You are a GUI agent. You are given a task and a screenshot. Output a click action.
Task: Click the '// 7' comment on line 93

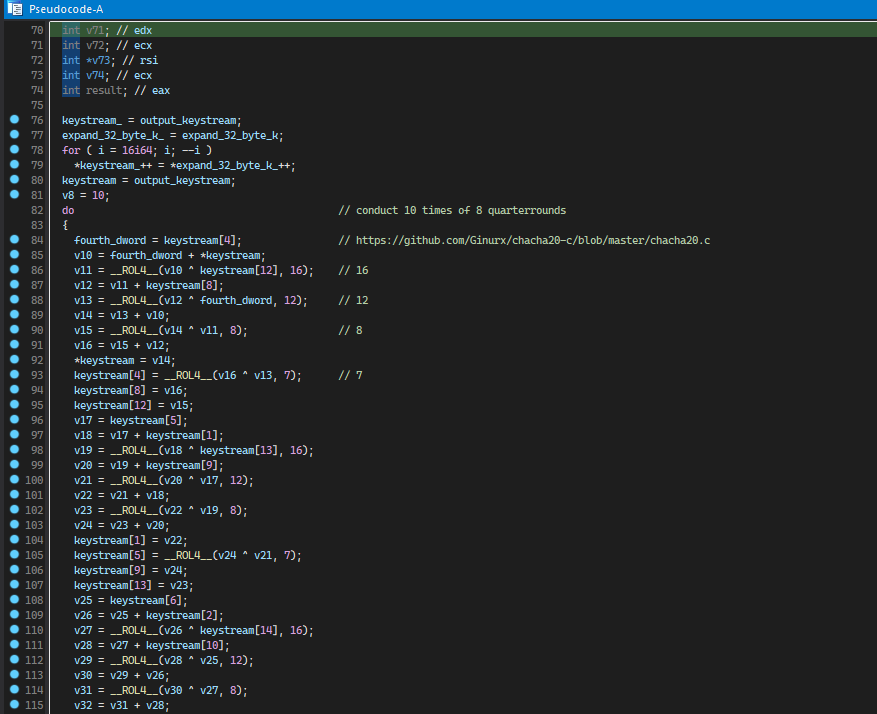[350, 375]
